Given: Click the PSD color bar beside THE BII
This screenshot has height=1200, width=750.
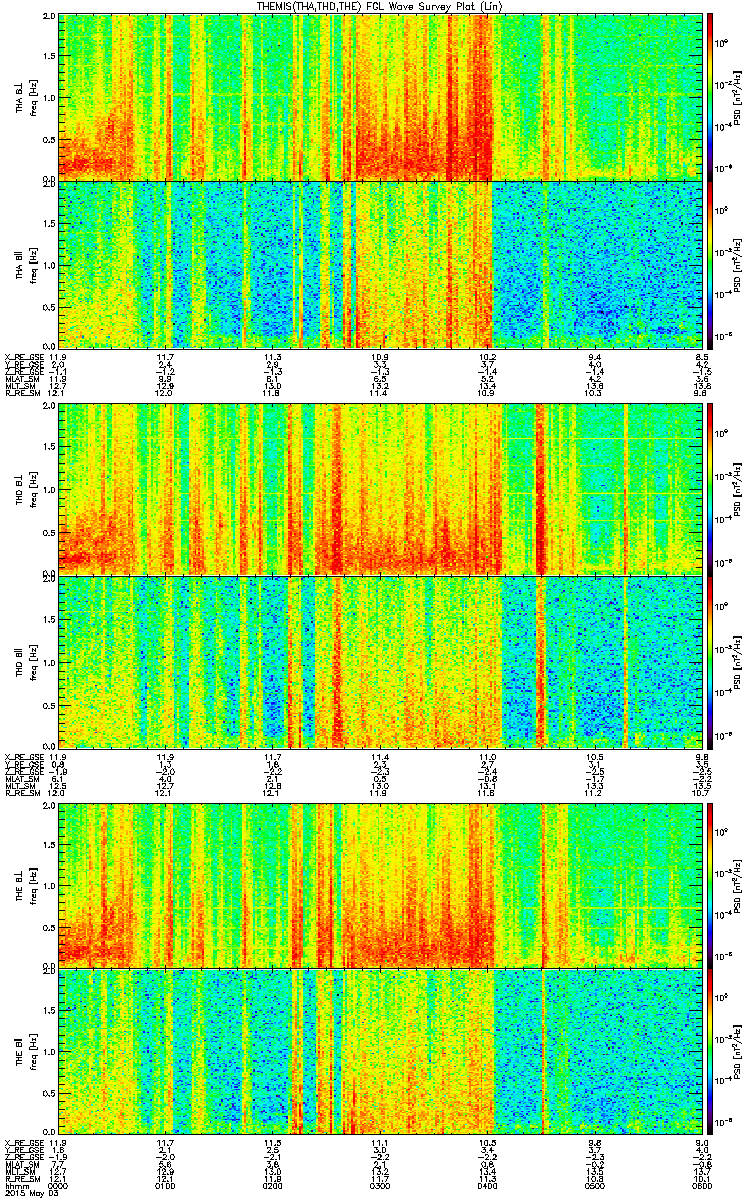Looking at the screenshot, I should point(712,1051).
